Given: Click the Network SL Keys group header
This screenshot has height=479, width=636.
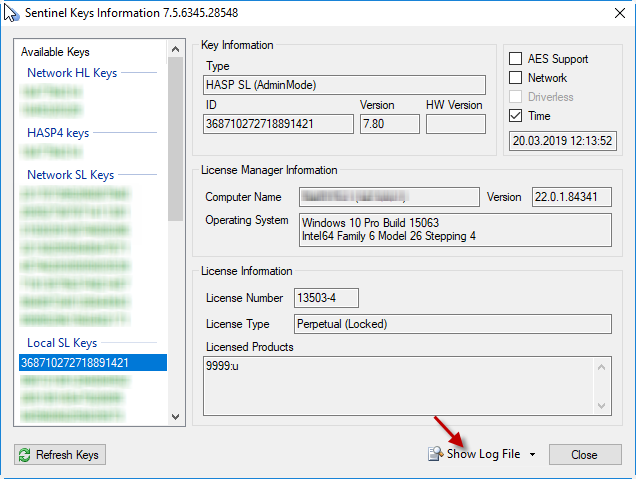Looking at the screenshot, I should click(x=71, y=175).
